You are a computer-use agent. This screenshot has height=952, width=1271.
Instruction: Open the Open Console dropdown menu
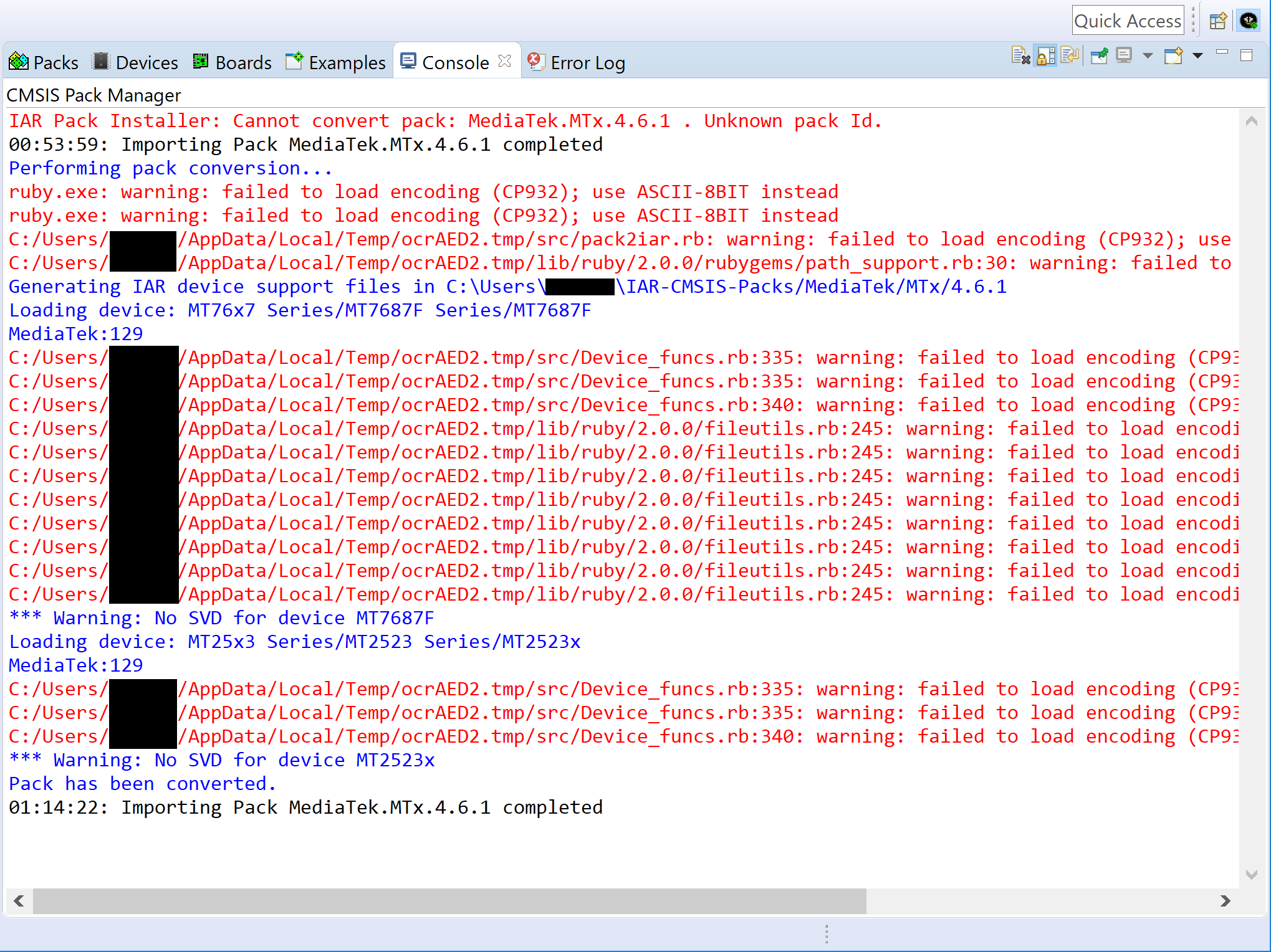coord(1197,55)
